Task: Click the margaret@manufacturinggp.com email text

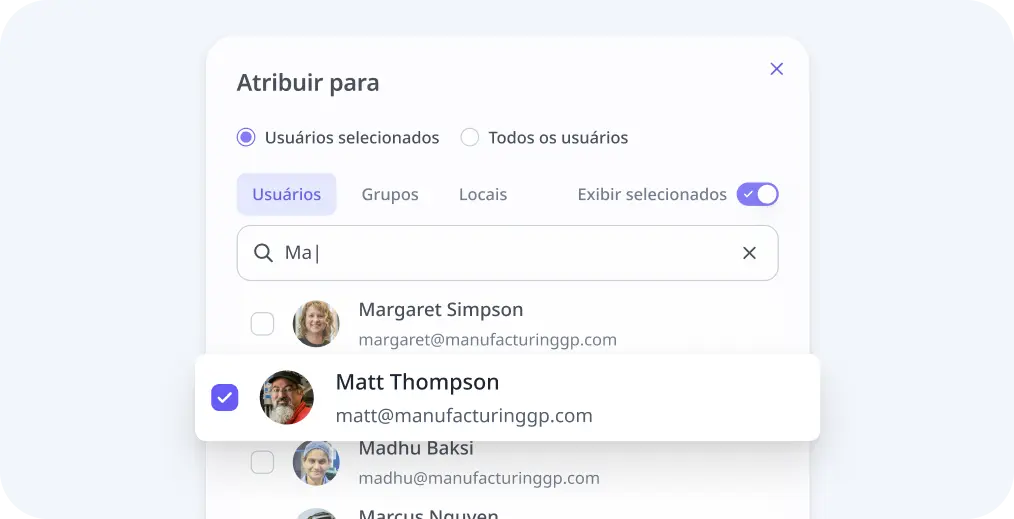Action: (x=487, y=340)
